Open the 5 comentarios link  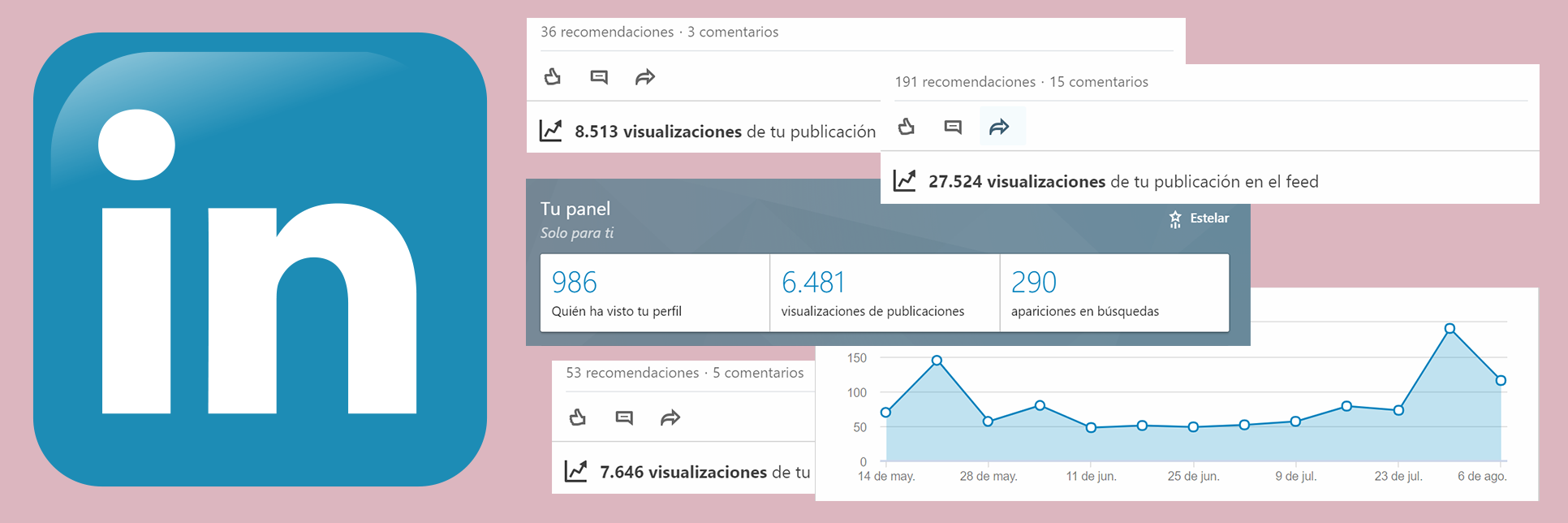pos(758,373)
